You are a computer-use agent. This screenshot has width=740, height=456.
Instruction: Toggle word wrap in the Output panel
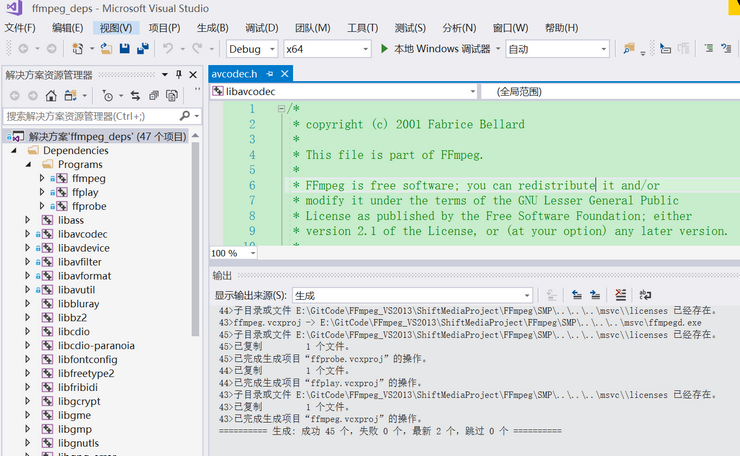point(645,295)
